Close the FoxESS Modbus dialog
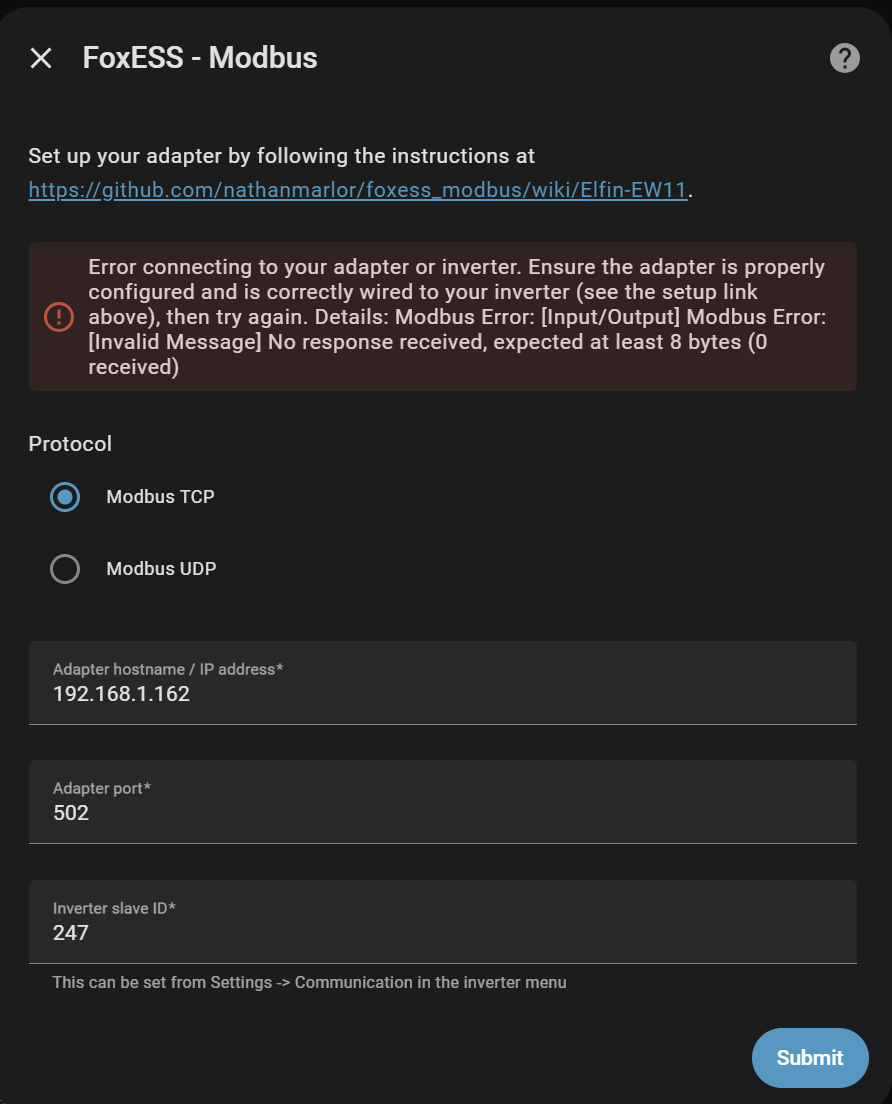This screenshot has height=1104, width=892. click(x=41, y=58)
